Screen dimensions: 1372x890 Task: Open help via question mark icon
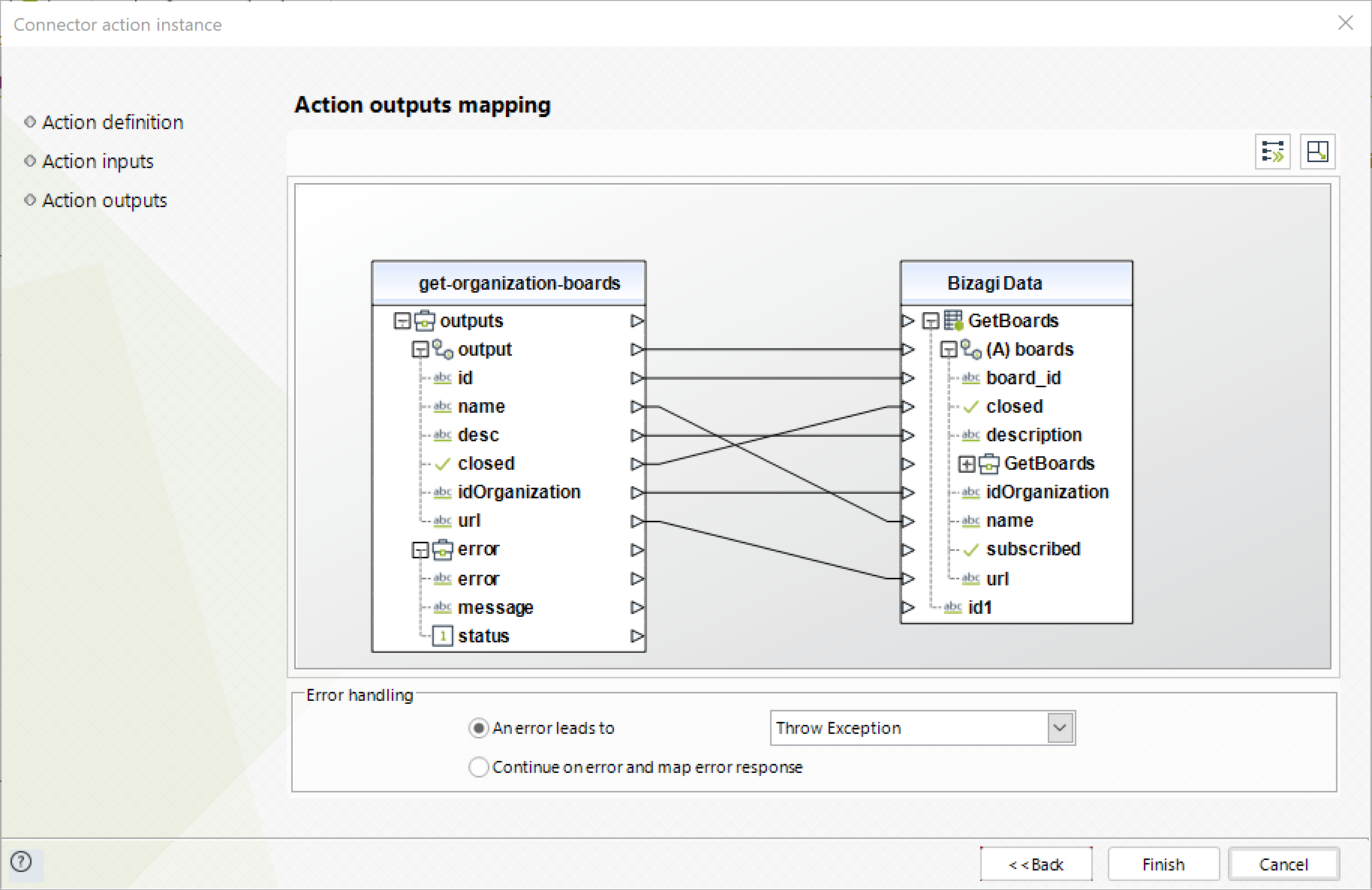pos(22,861)
